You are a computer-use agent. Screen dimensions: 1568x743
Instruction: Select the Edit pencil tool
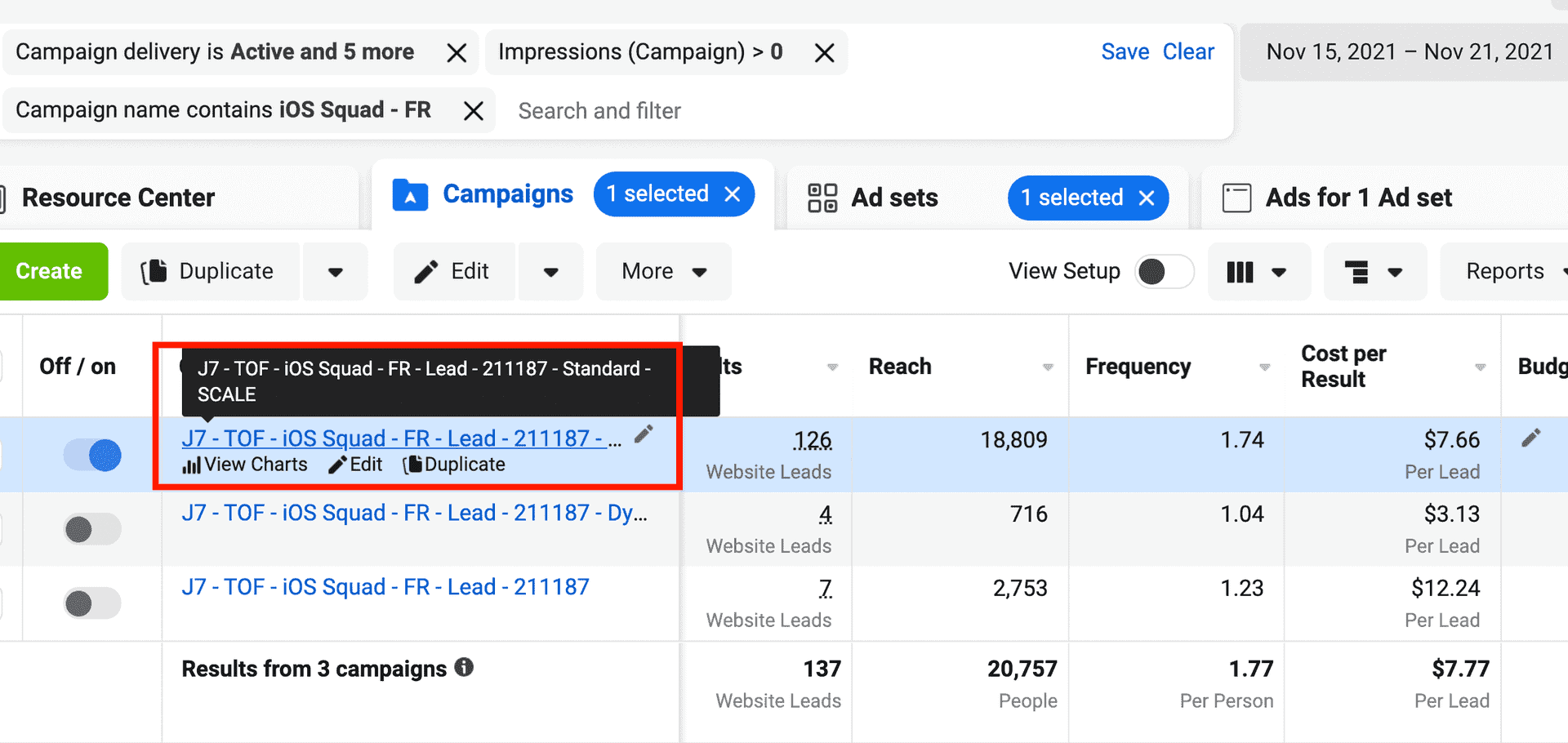tap(454, 271)
